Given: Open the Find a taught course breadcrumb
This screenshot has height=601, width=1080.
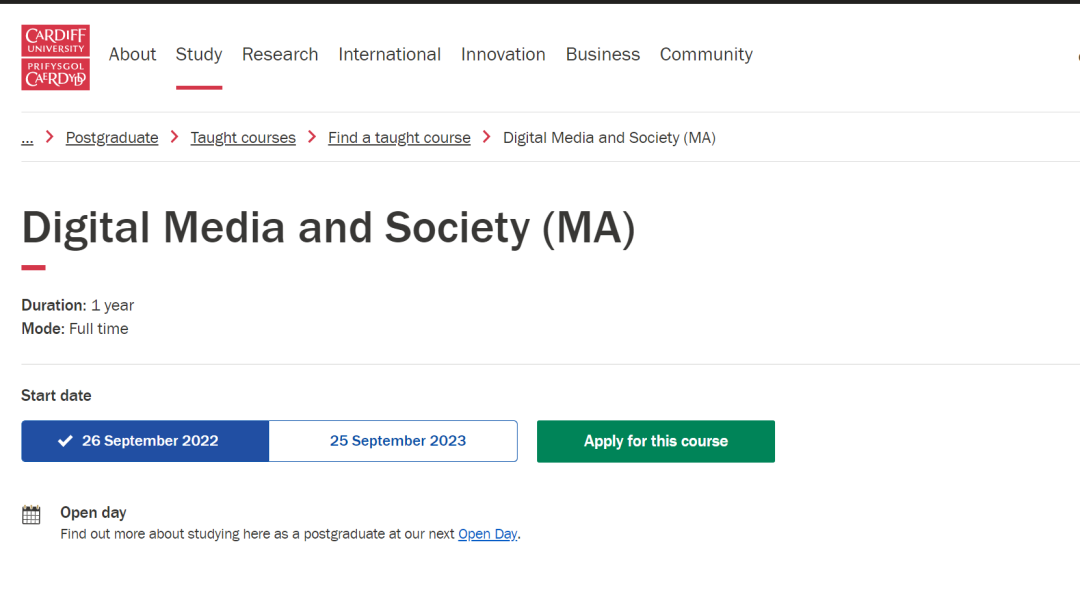Looking at the screenshot, I should tap(399, 138).
